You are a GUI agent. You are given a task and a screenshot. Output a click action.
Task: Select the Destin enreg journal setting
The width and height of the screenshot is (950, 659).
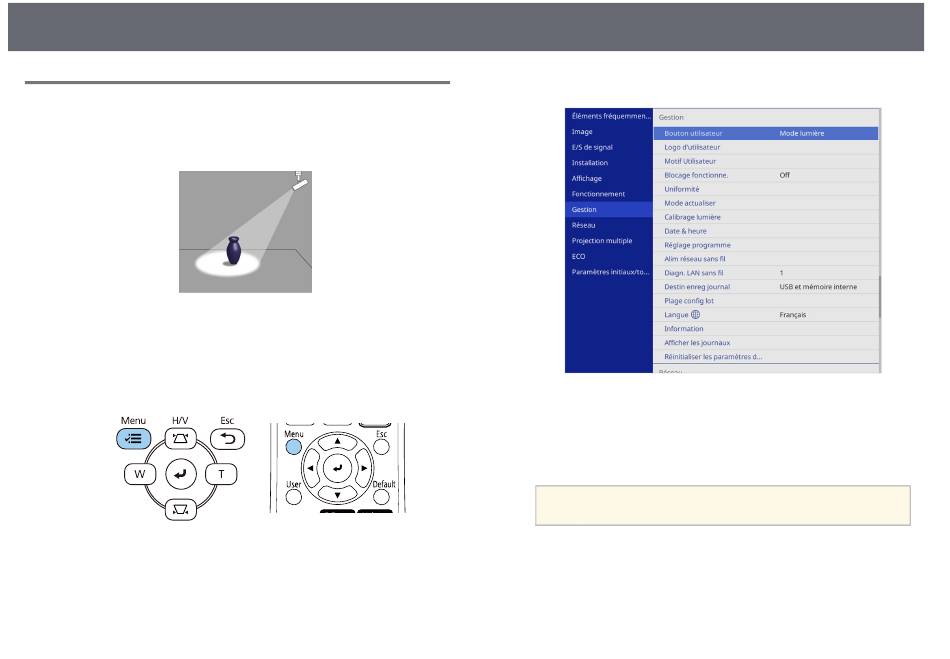point(766,286)
